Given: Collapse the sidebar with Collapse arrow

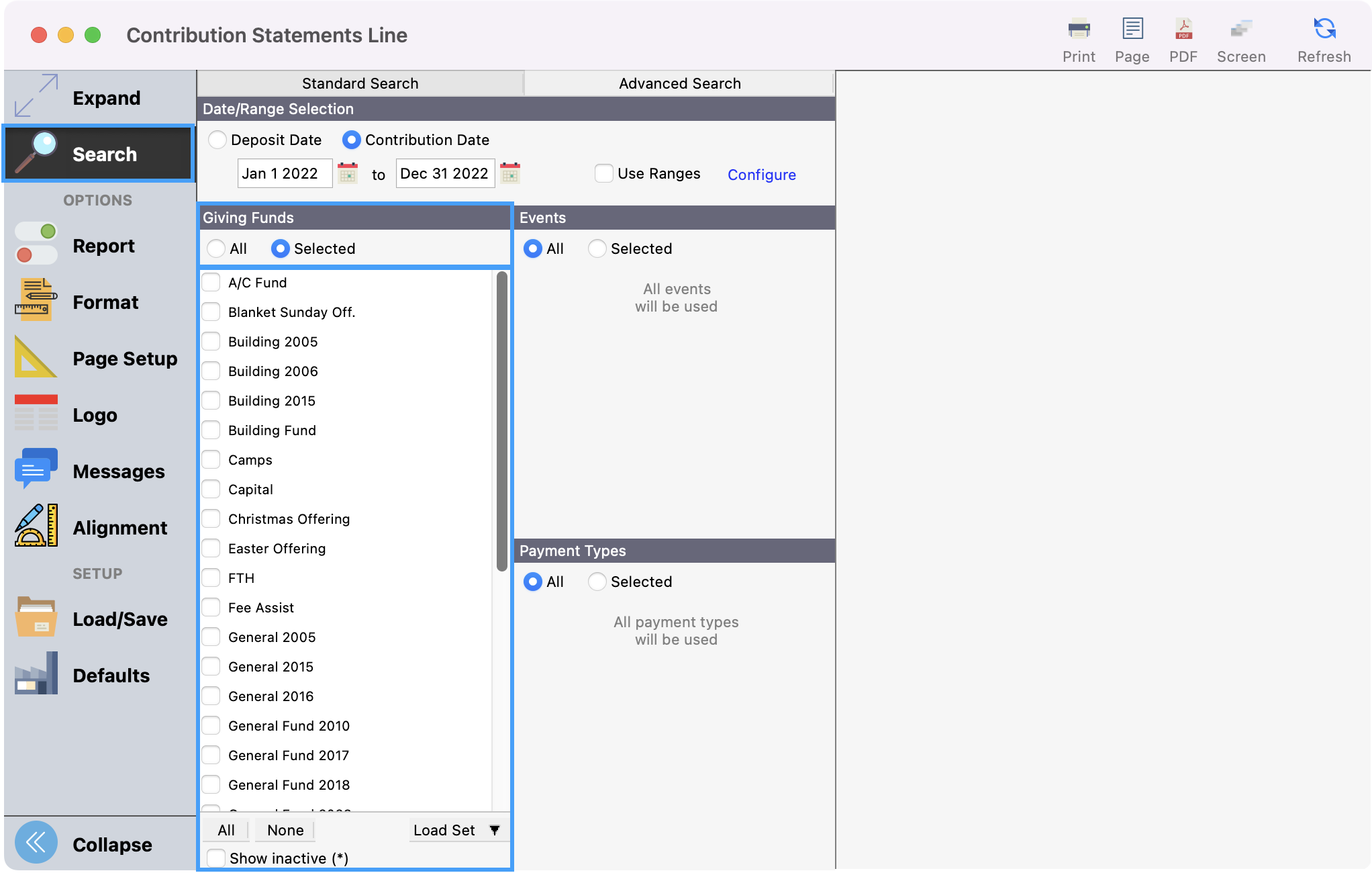Looking at the screenshot, I should coord(36,843).
